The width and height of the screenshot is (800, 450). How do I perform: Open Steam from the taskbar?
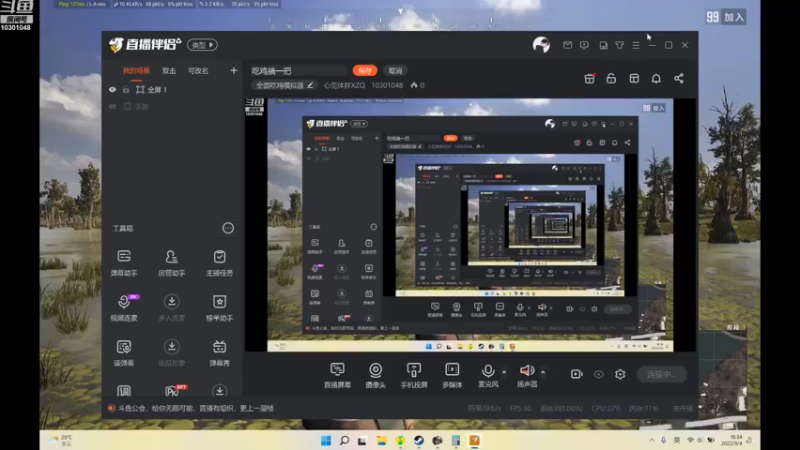coord(418,440)
